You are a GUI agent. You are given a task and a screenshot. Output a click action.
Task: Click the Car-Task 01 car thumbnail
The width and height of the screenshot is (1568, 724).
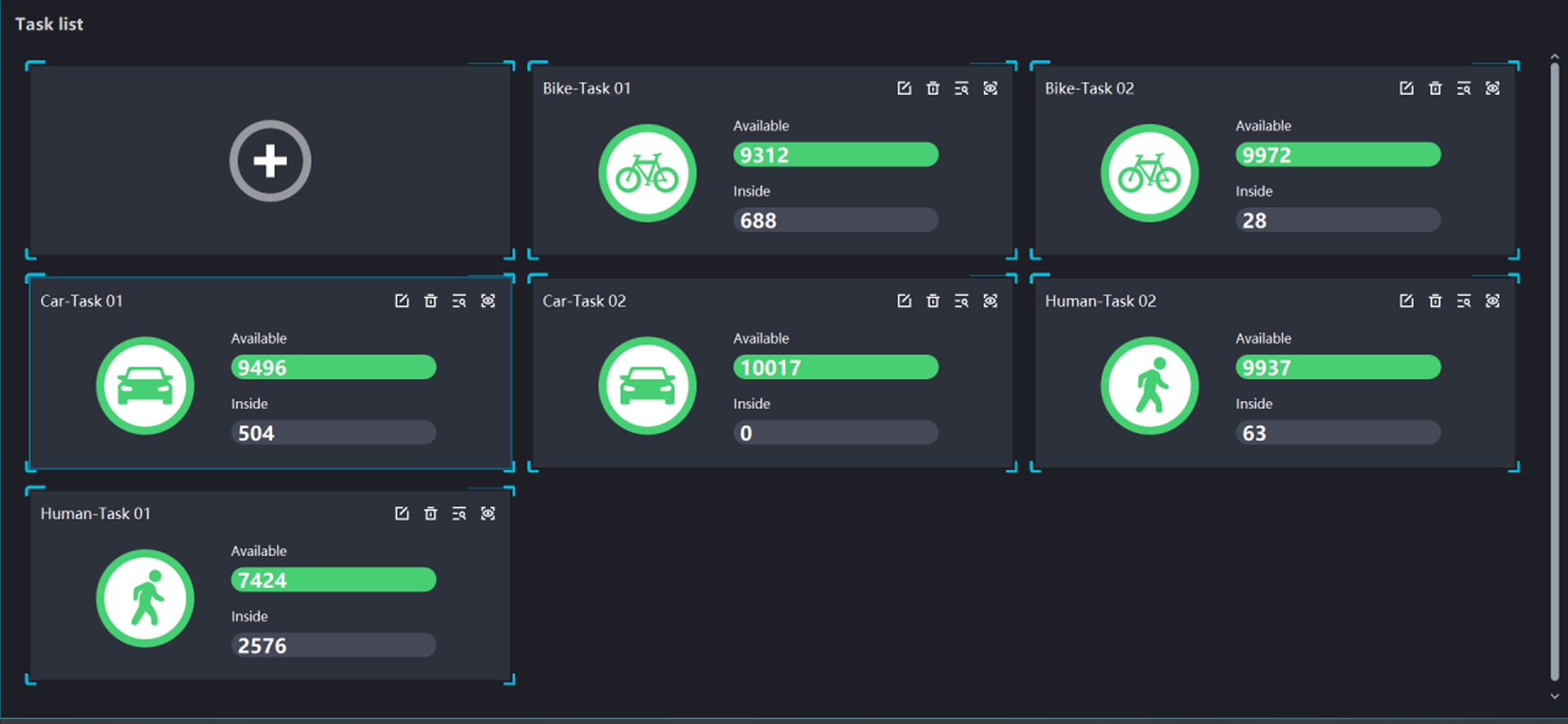point(145,385)
